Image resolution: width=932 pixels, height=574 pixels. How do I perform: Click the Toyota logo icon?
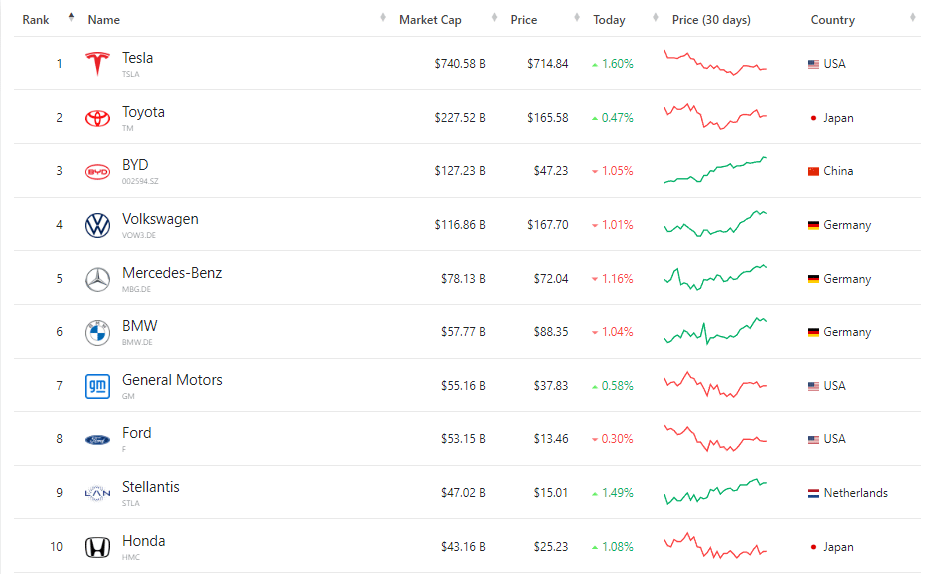pos(97,118)
